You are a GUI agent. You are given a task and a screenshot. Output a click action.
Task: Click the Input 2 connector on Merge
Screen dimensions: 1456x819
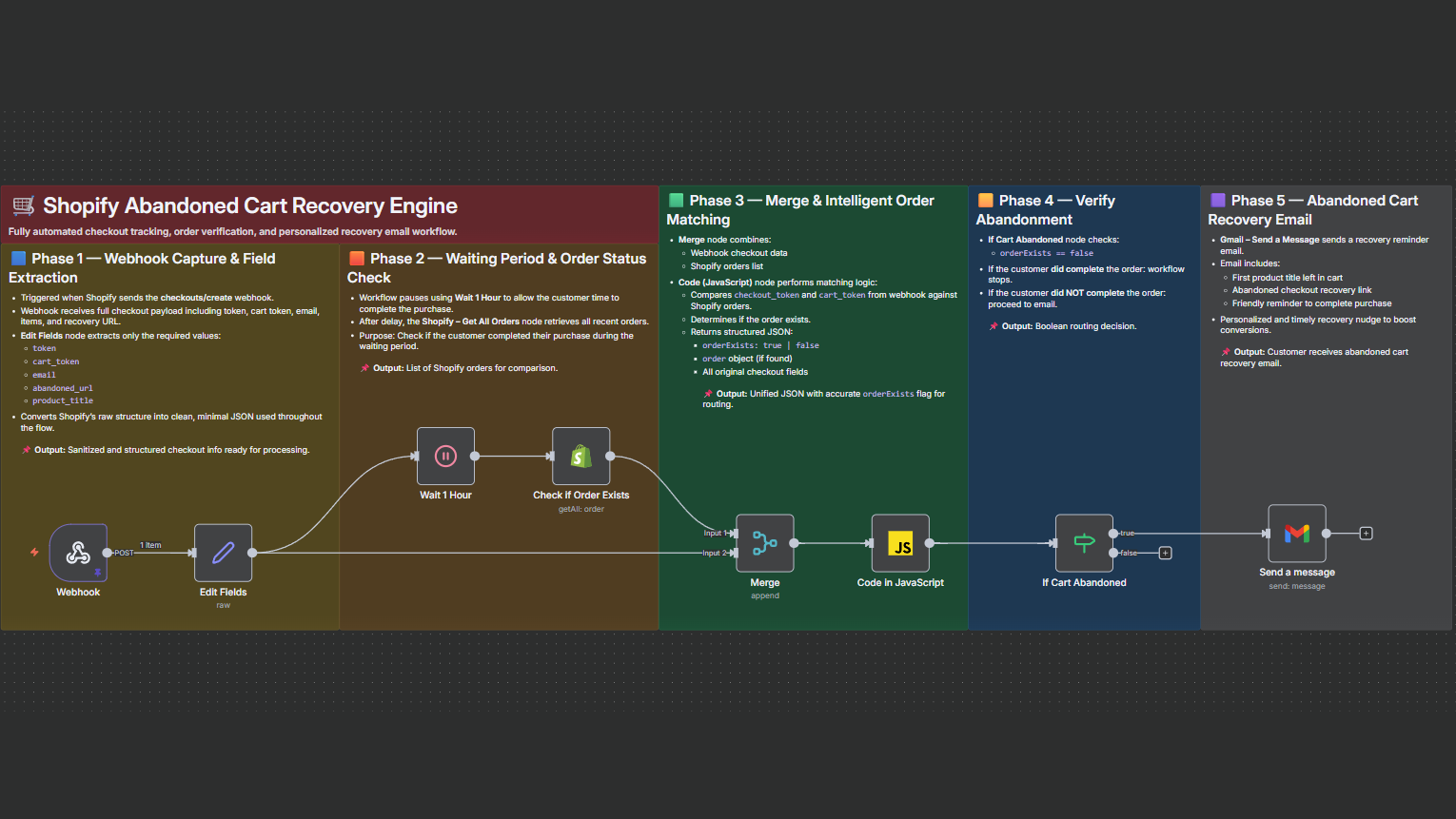[x=734, y=553]
